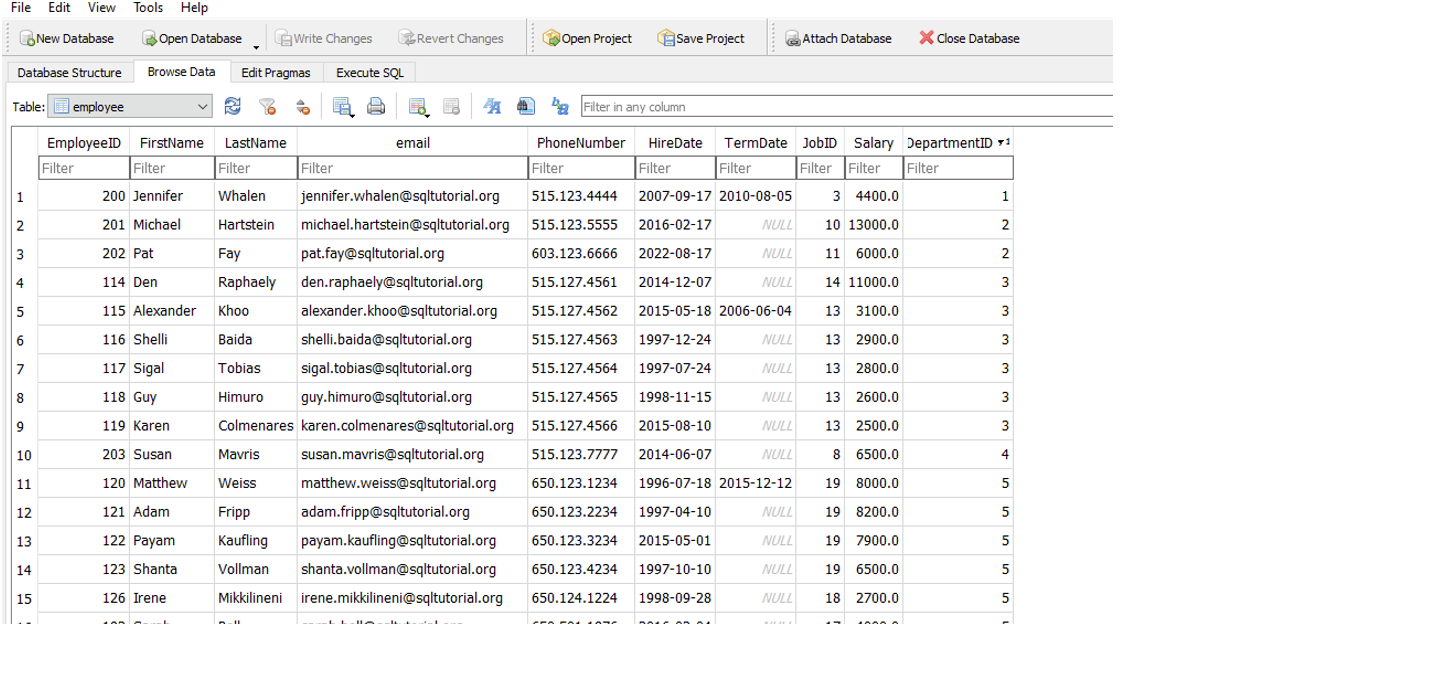This screenshot has height=678, width=1434.
Task: Click the 'Filter in any column' search field
Action: coord(800,105)
